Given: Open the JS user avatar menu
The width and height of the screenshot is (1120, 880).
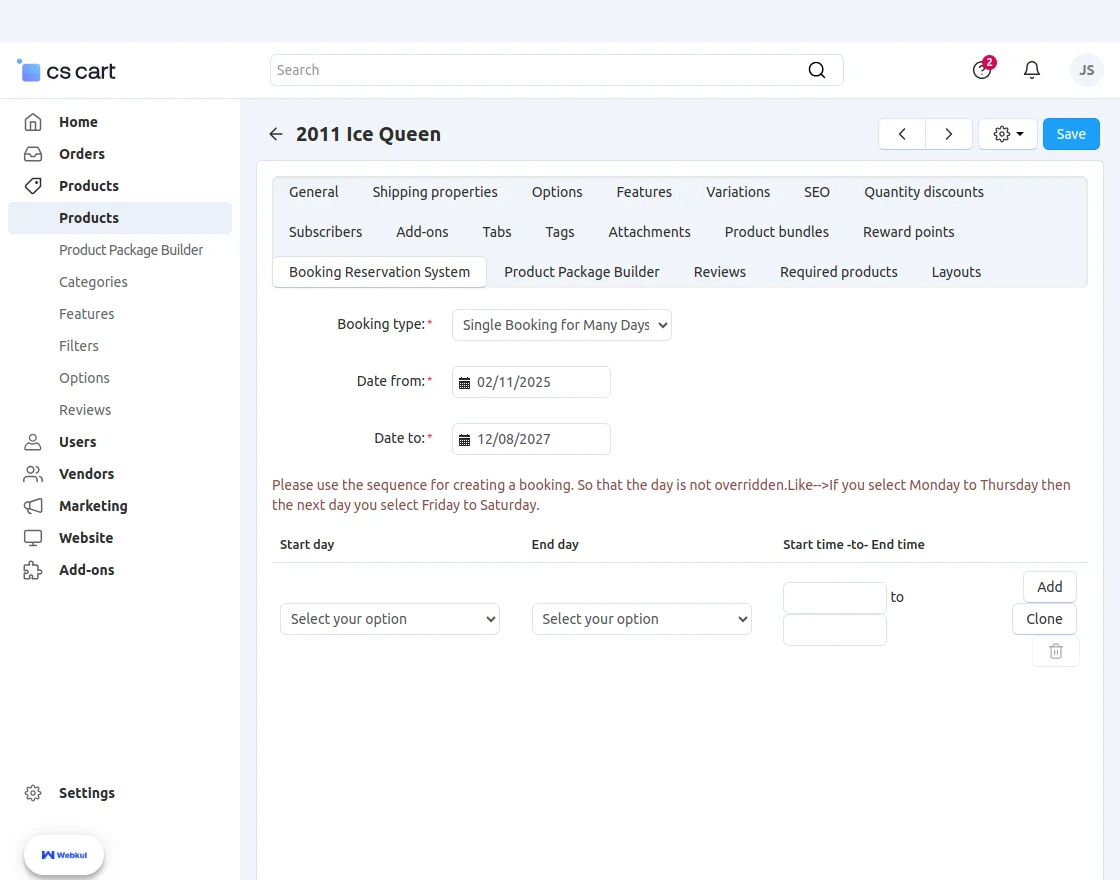Looking at the screenshot, I should (x=1086, y=70).
